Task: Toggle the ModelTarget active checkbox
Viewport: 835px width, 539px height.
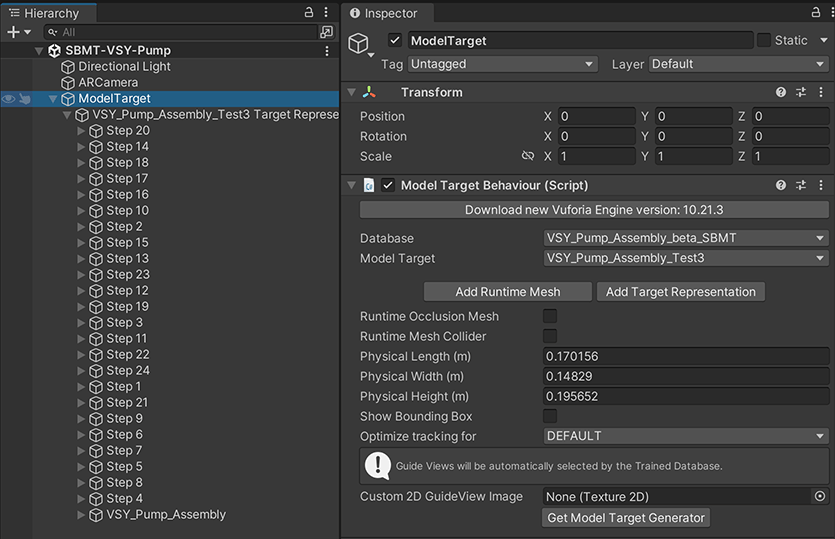Action: pos(395,40)
